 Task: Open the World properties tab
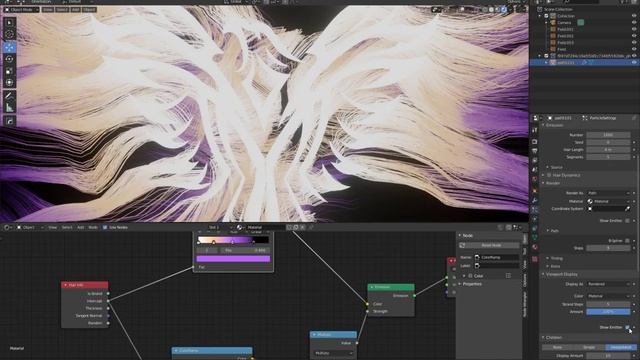tap(535, 179)
